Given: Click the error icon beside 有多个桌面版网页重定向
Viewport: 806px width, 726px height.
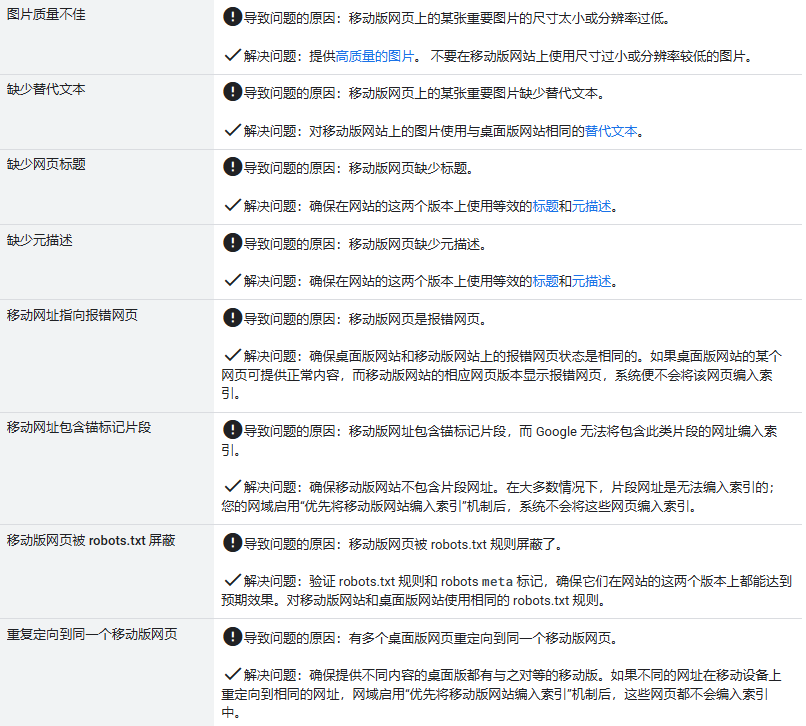Looking at the screenshot, I should [x=232, y=636].
